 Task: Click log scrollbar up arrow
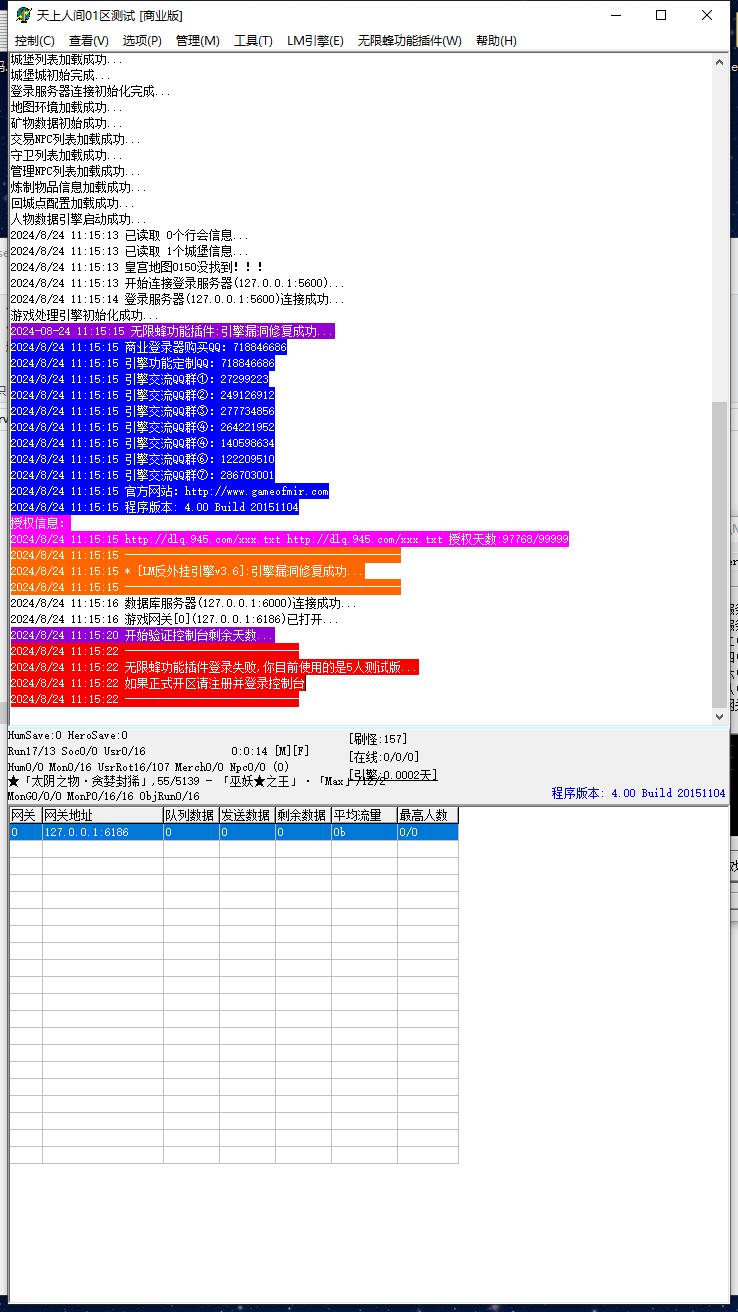pos(720,62)
